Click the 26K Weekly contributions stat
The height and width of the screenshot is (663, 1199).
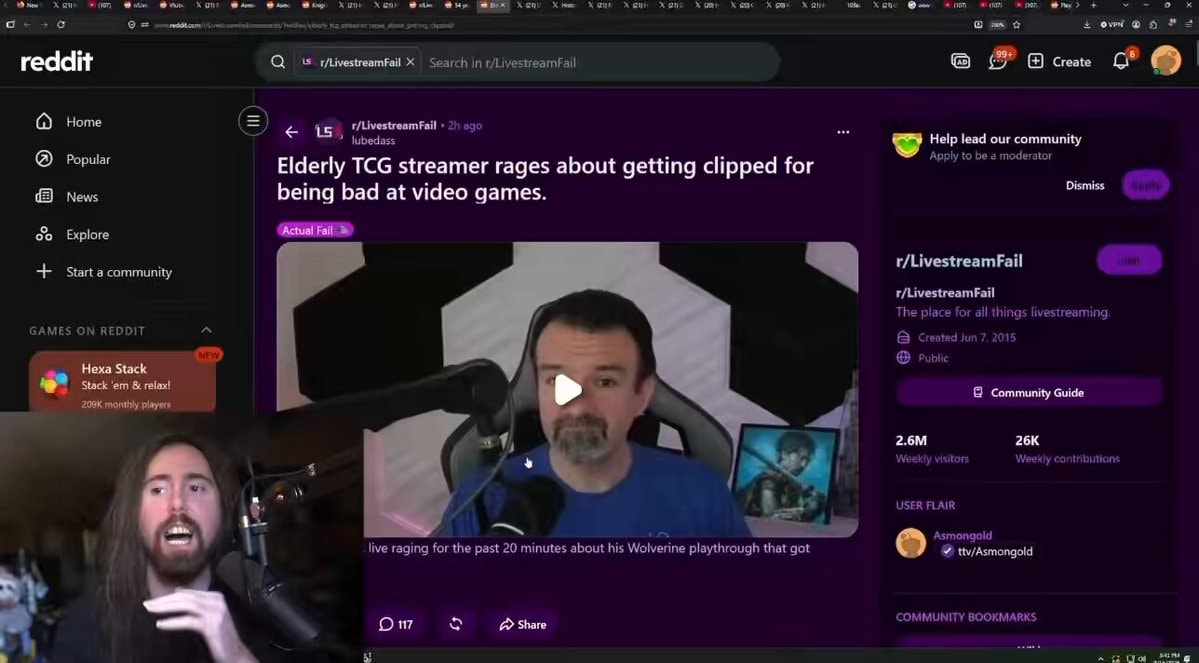(1067, 449)
